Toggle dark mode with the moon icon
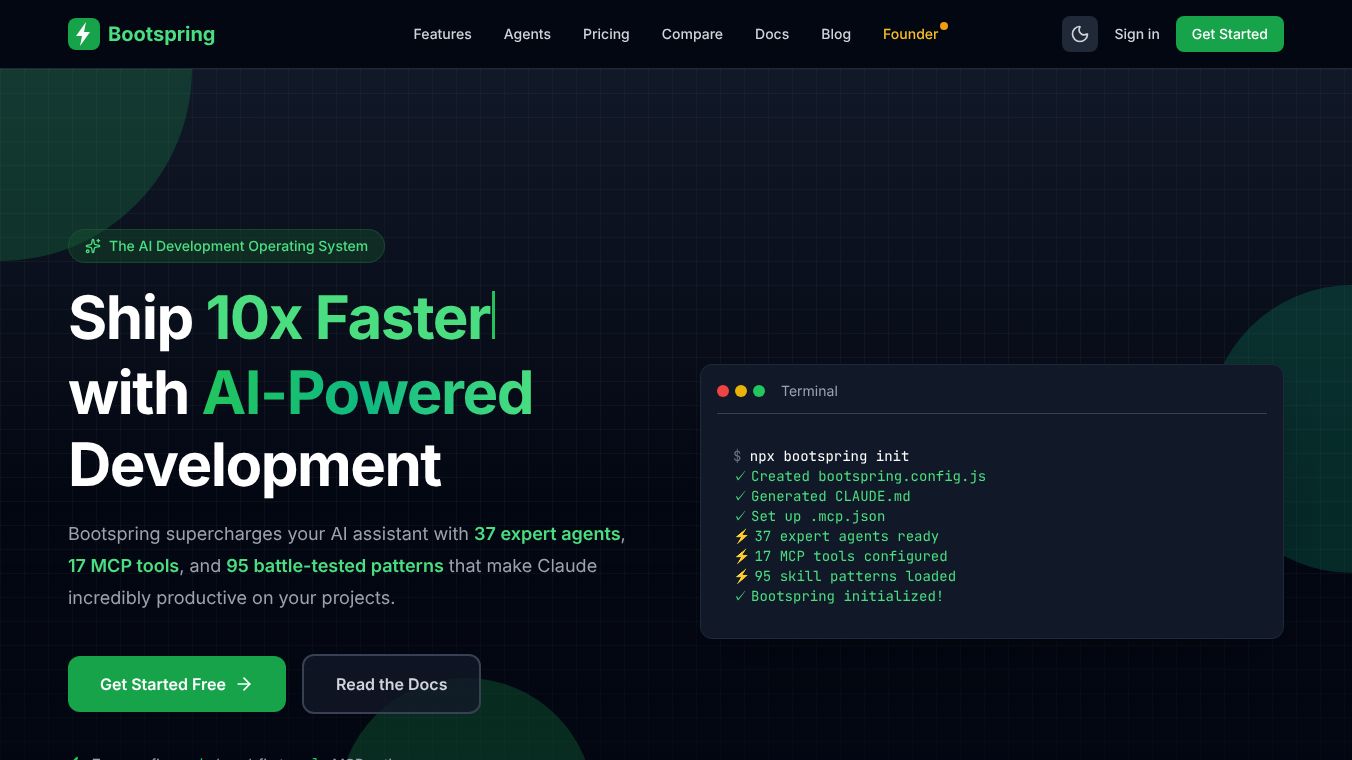The image size is (1352, 760). 1080,34
